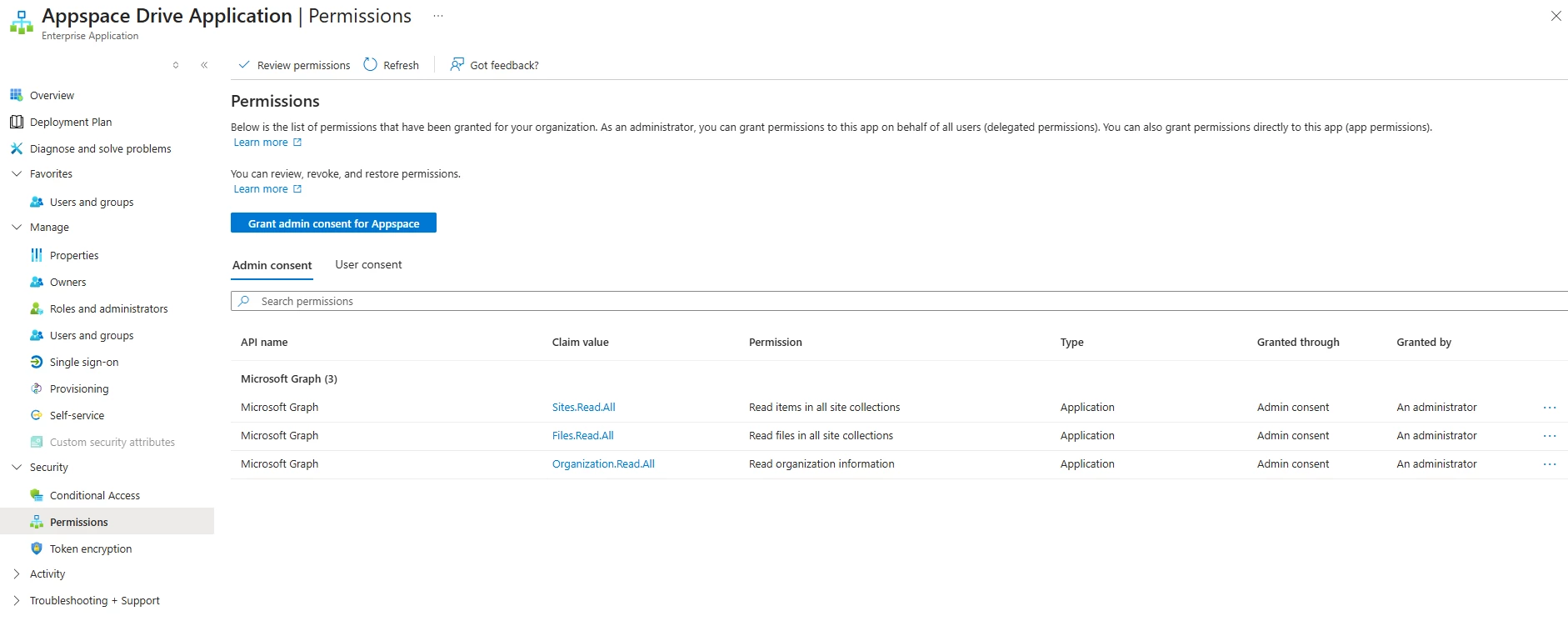Switch to the Admin consent tab
The width and height of the screenshot is (1568, 621).
(272, 265)
